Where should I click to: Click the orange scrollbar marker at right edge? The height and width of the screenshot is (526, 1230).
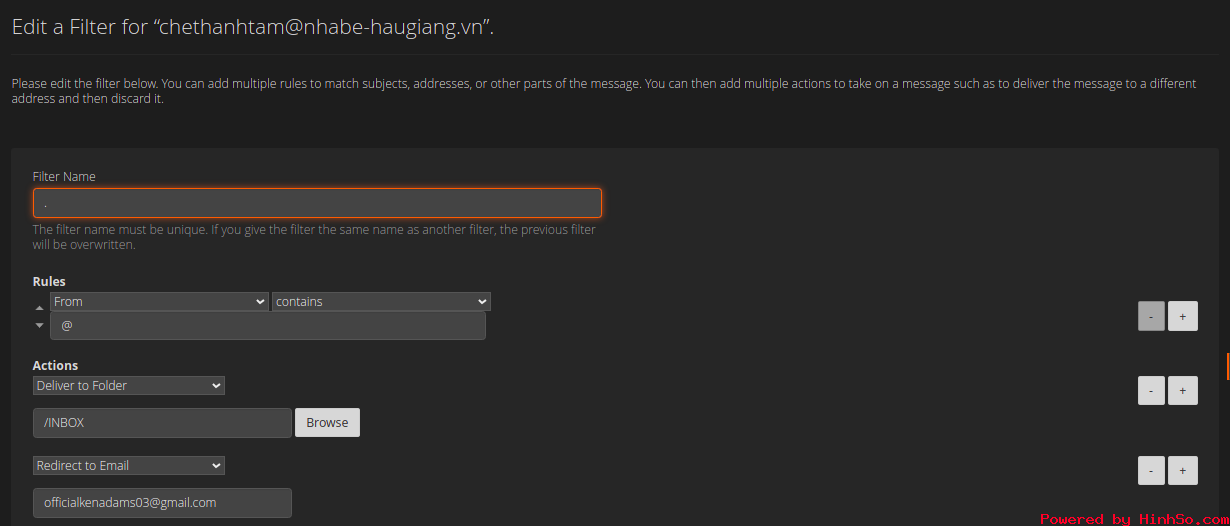point(1227,366)
